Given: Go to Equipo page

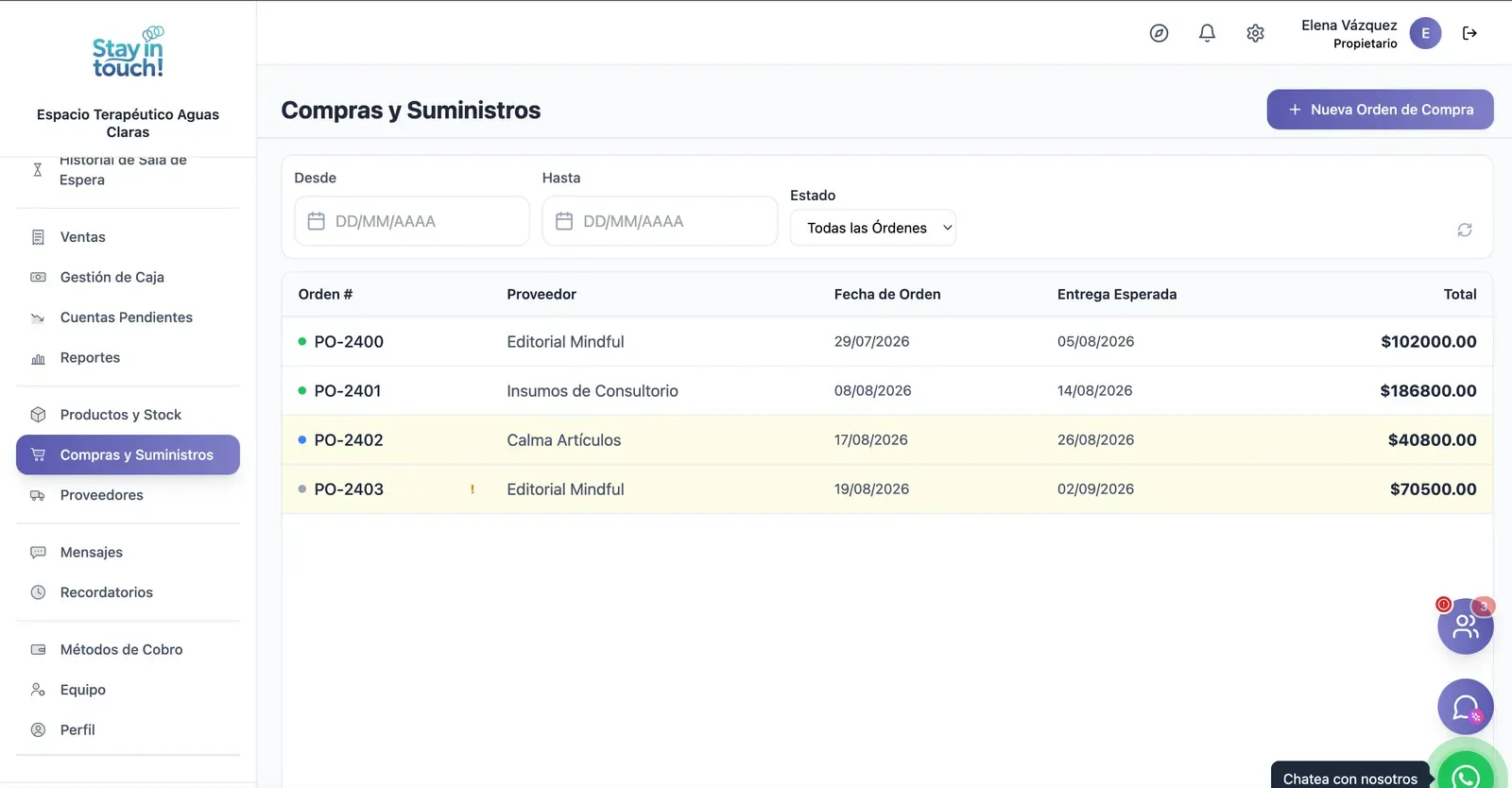Looking at the screenshot, I should 128,690.
